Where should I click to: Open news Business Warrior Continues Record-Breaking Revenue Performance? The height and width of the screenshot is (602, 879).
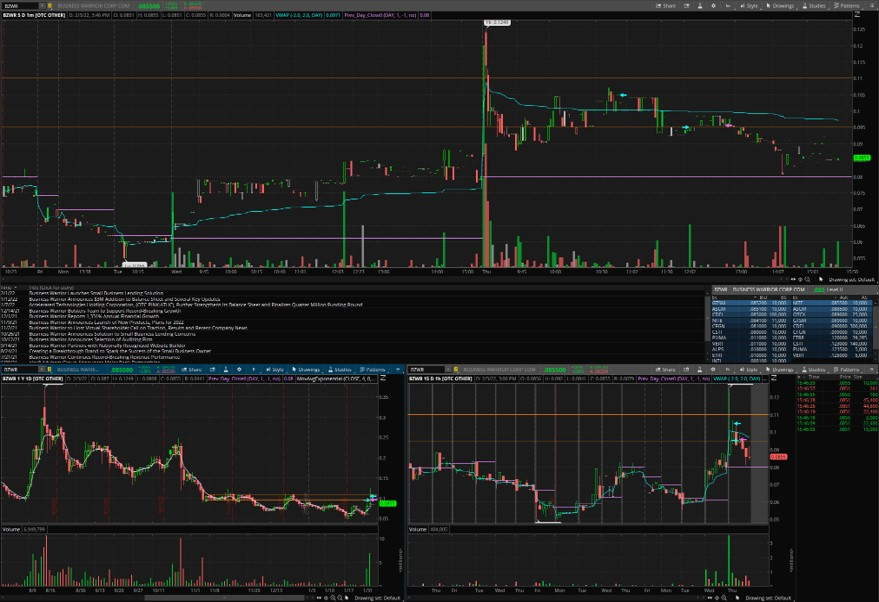[x=104, y=356]
